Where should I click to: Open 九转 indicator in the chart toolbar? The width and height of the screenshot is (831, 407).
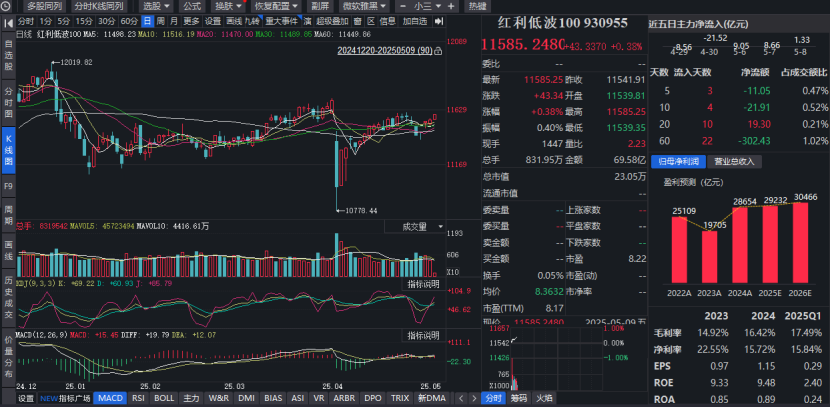(x=253, y=22)
